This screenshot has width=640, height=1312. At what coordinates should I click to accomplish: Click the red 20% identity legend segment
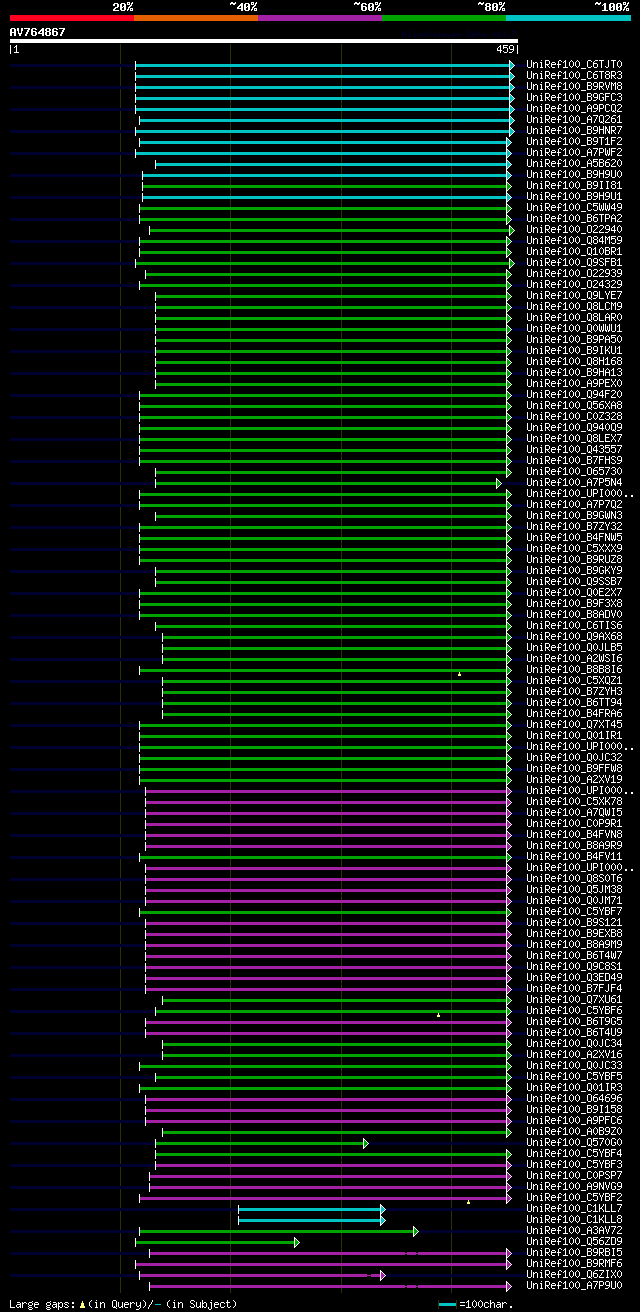(71, 18)
